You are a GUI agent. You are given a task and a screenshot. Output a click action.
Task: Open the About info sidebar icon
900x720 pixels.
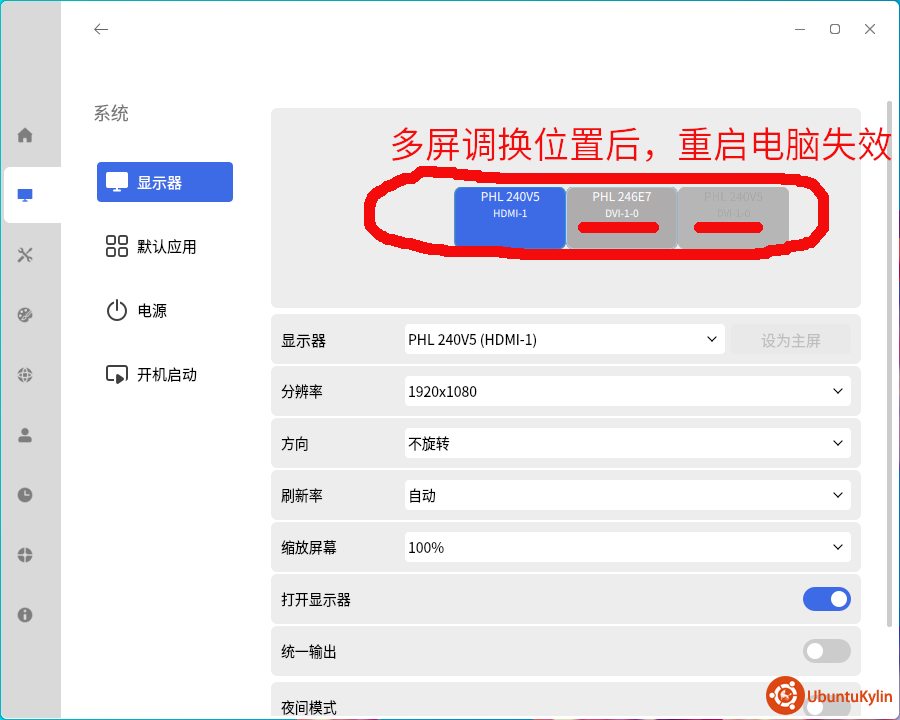click(25, 615)
